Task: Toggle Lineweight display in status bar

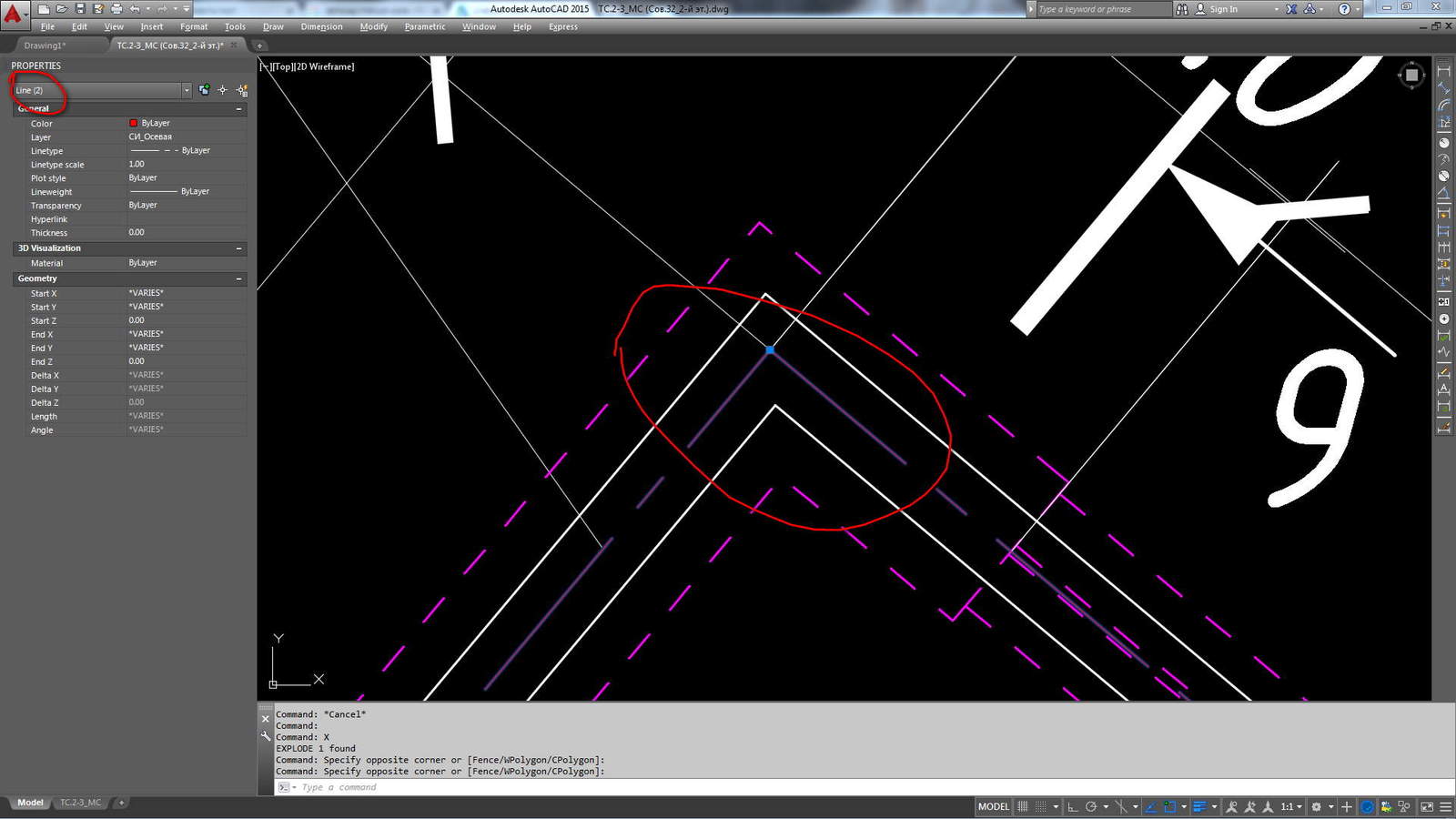Action: [x=1200, y=807]
